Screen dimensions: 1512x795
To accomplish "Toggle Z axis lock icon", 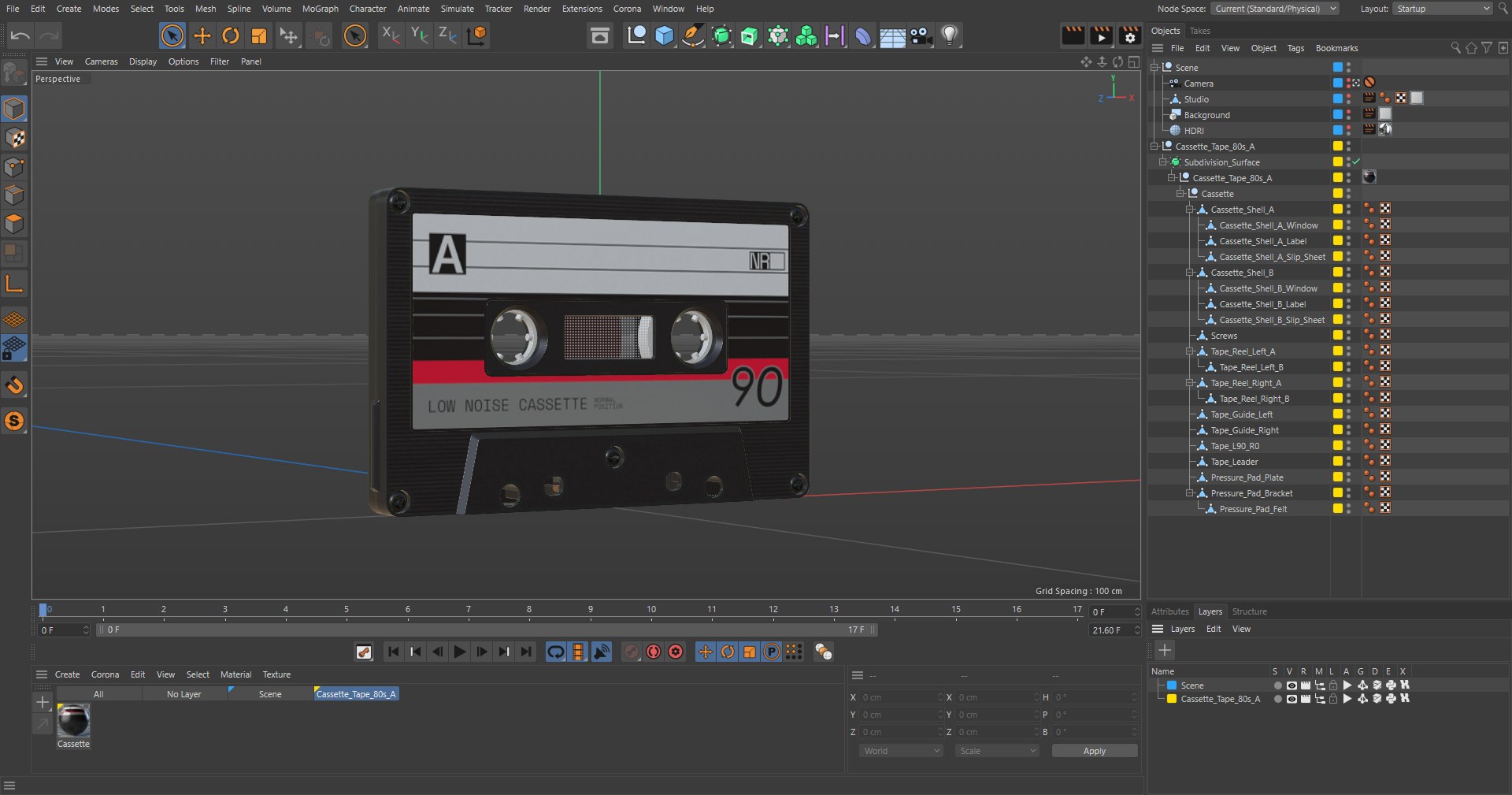I will [x=447, y=35].
